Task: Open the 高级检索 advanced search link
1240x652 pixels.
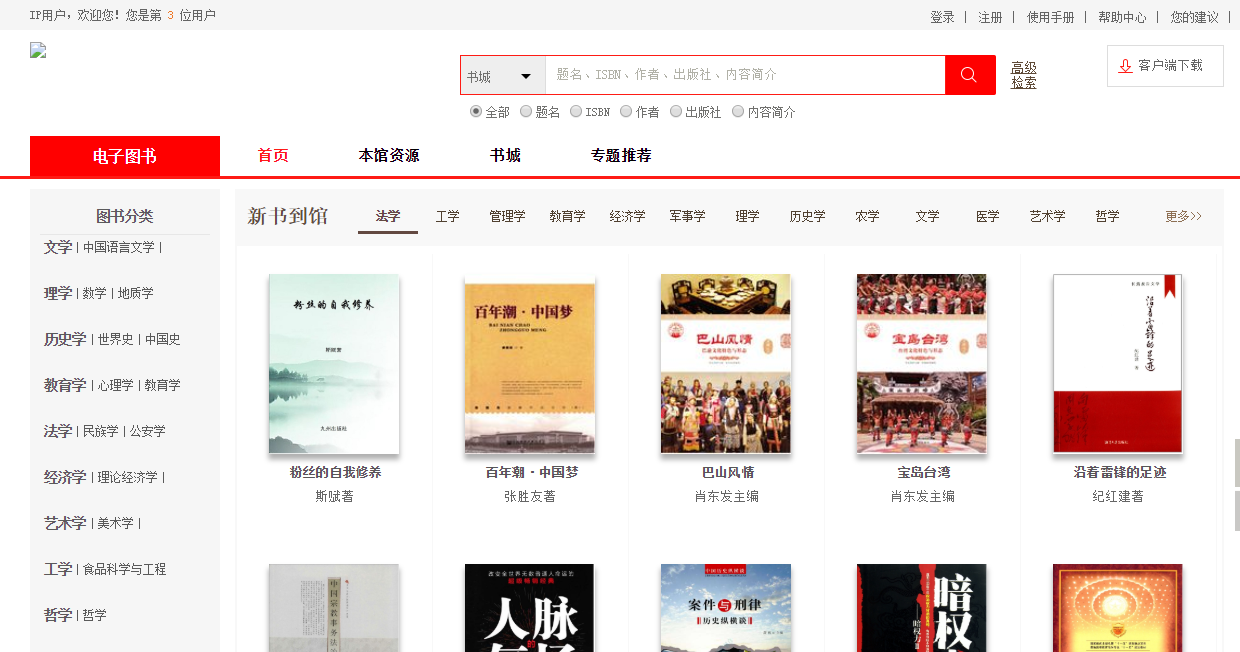Action: tap(1023, 75)
